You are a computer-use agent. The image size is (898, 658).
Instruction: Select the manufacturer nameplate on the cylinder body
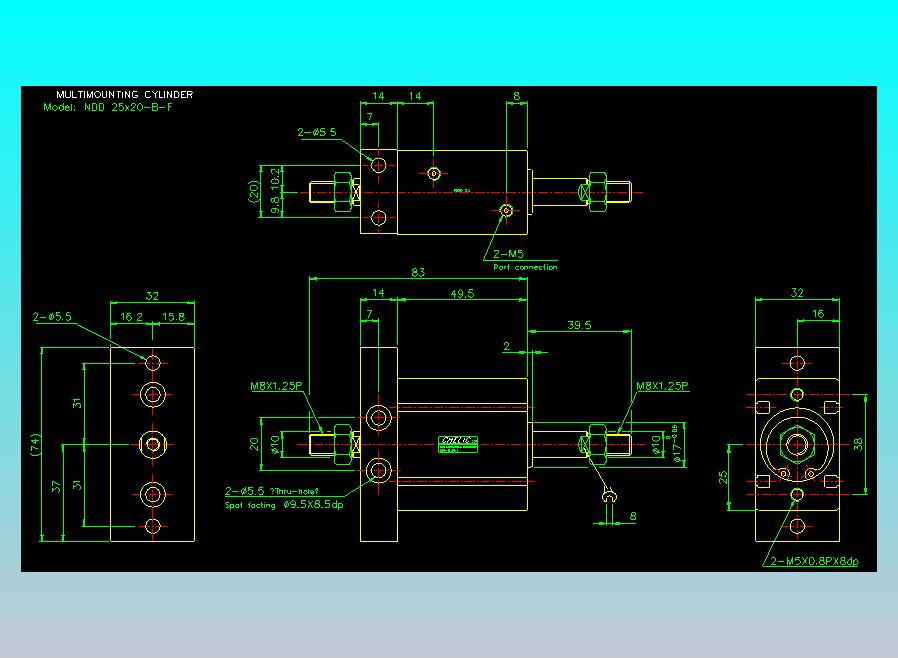click(458, 444)
